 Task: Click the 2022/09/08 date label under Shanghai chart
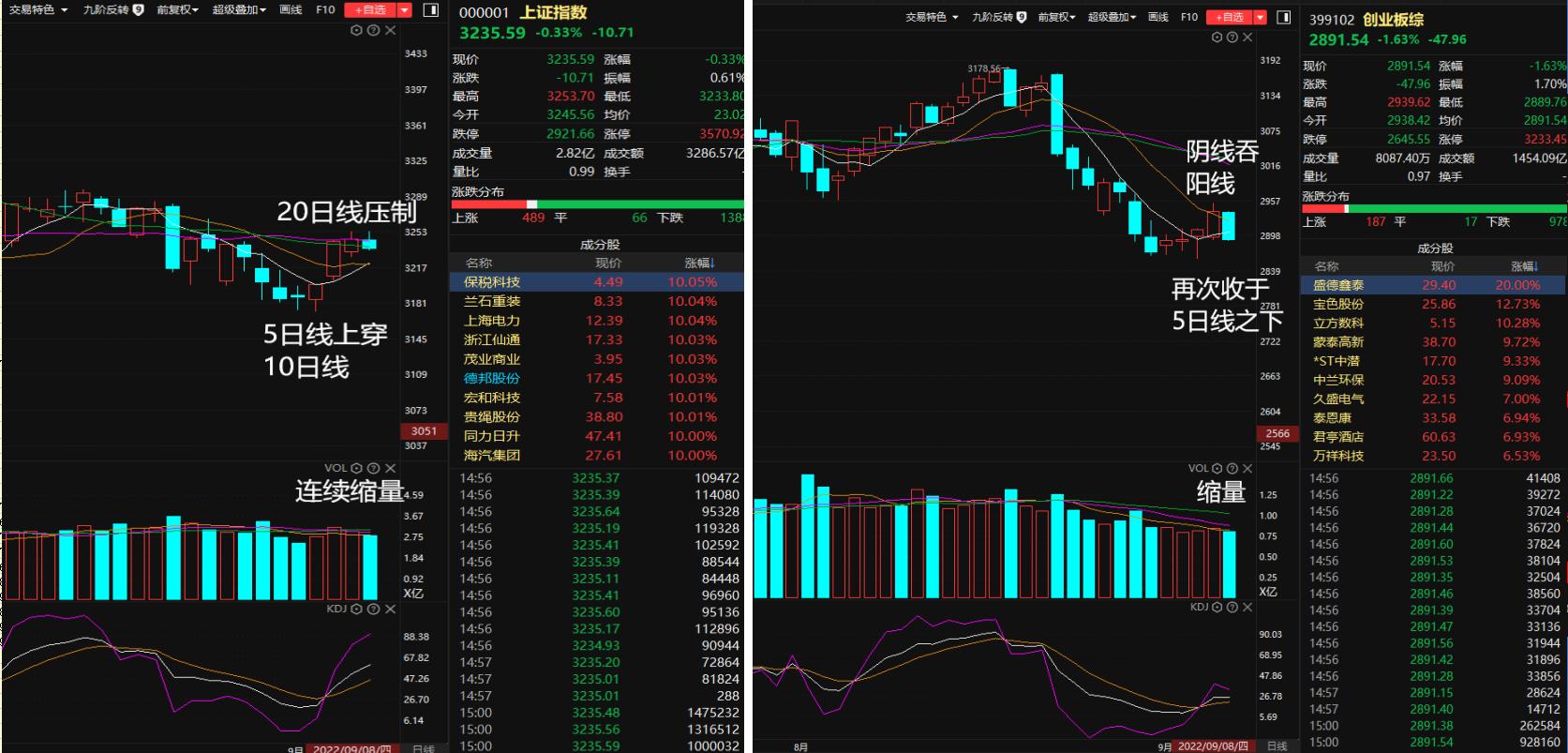tap(352, 748)
